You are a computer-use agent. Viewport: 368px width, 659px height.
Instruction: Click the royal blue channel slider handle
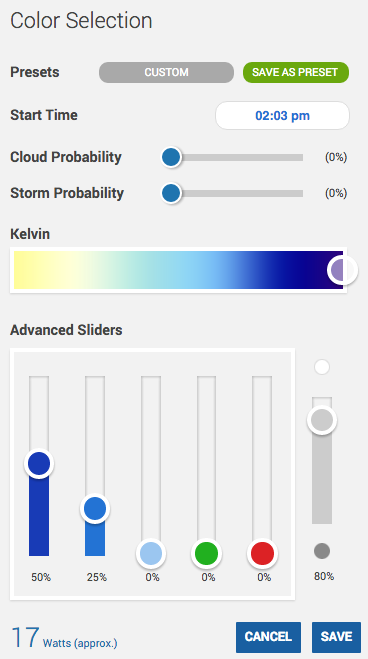coord(39,463)
